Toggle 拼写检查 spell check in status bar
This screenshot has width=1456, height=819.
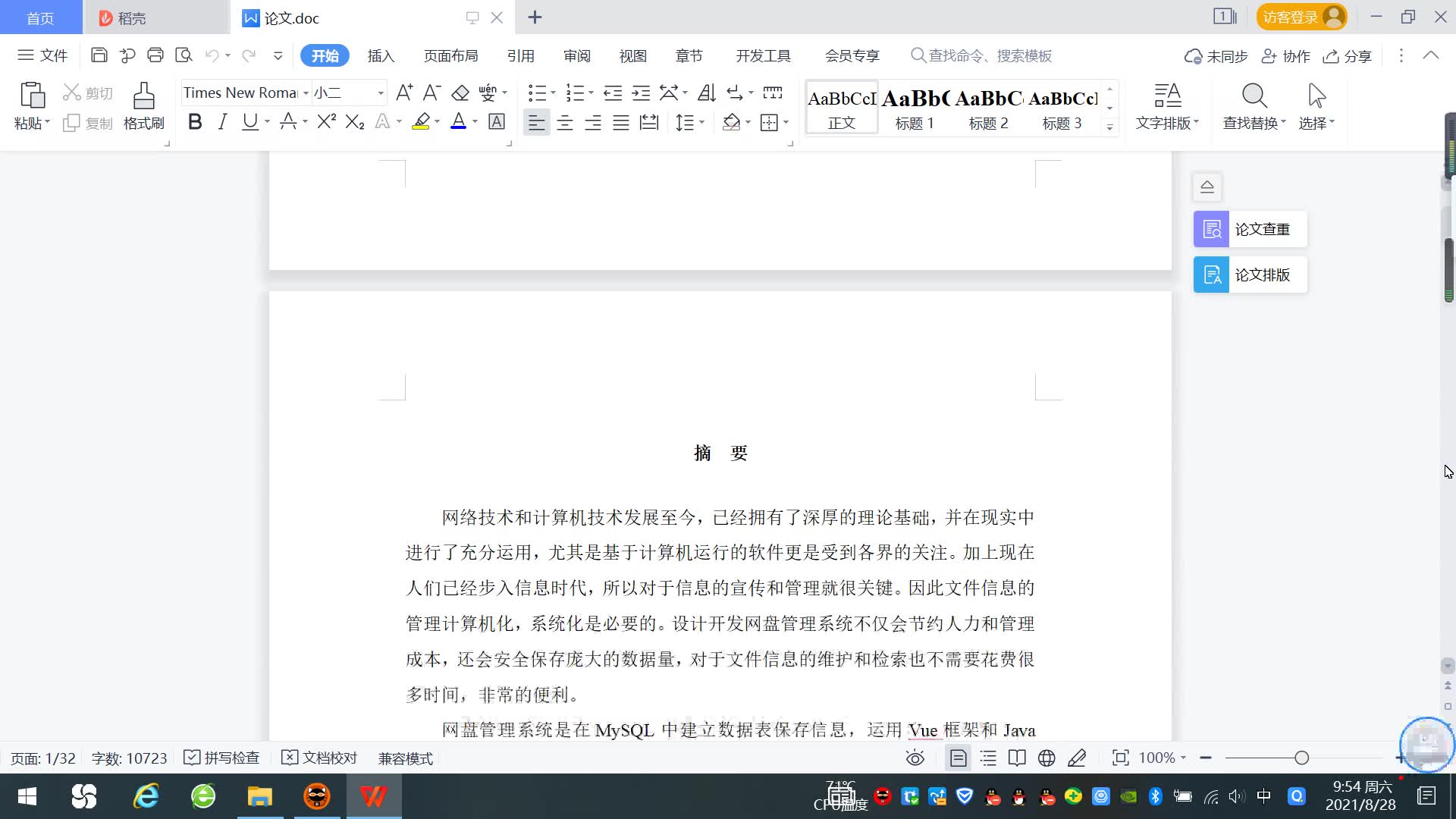coord(222,758)
